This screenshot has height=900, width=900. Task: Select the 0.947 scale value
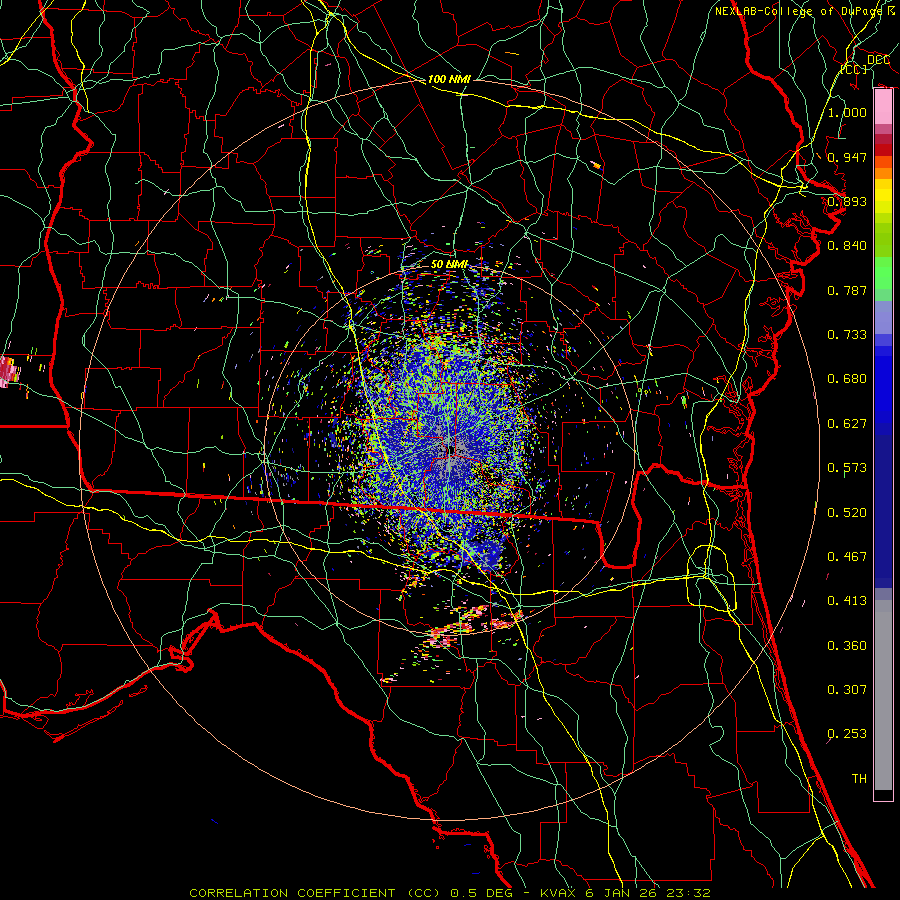[847, 157]
